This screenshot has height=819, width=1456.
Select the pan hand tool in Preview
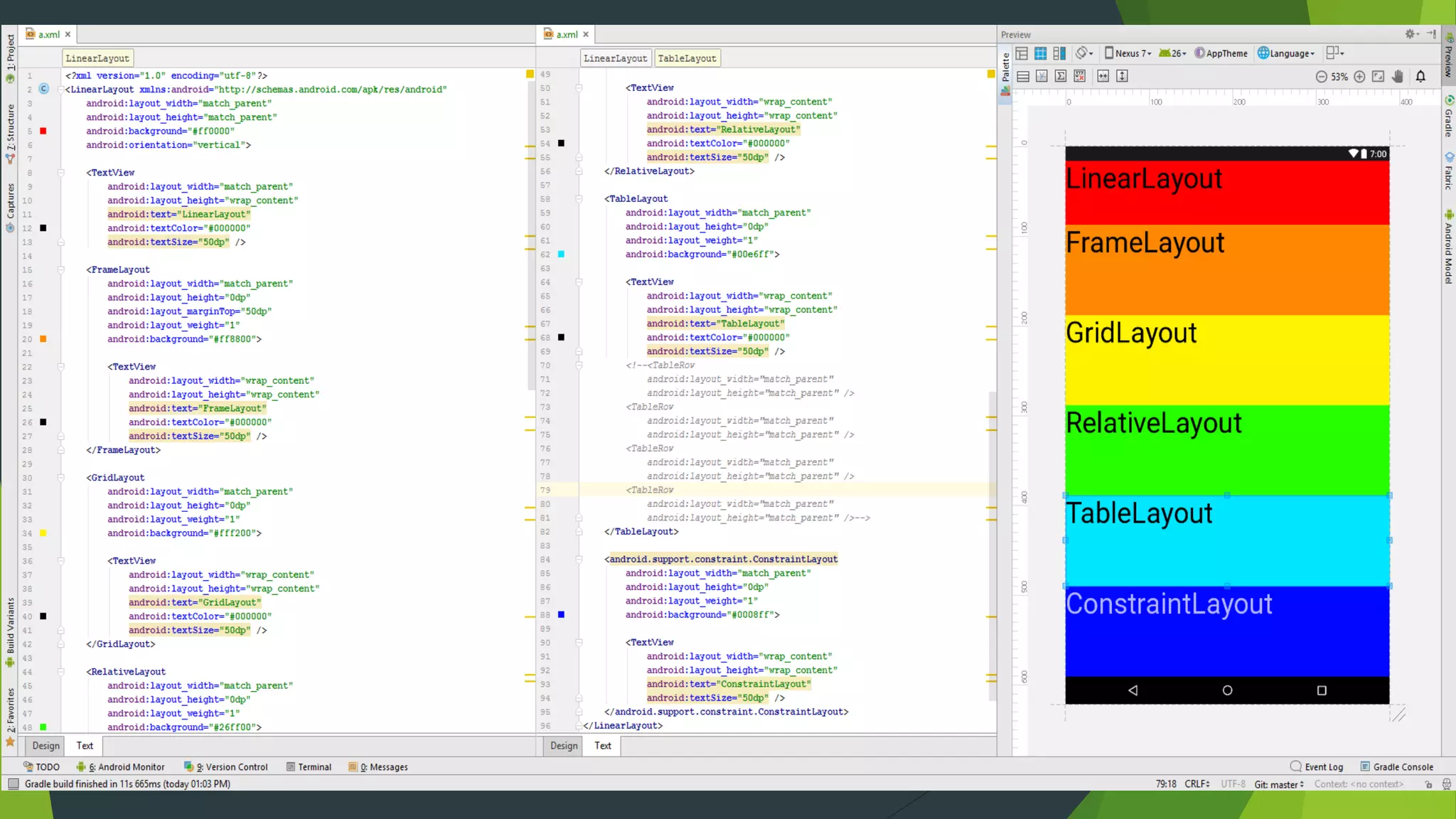1398,77
